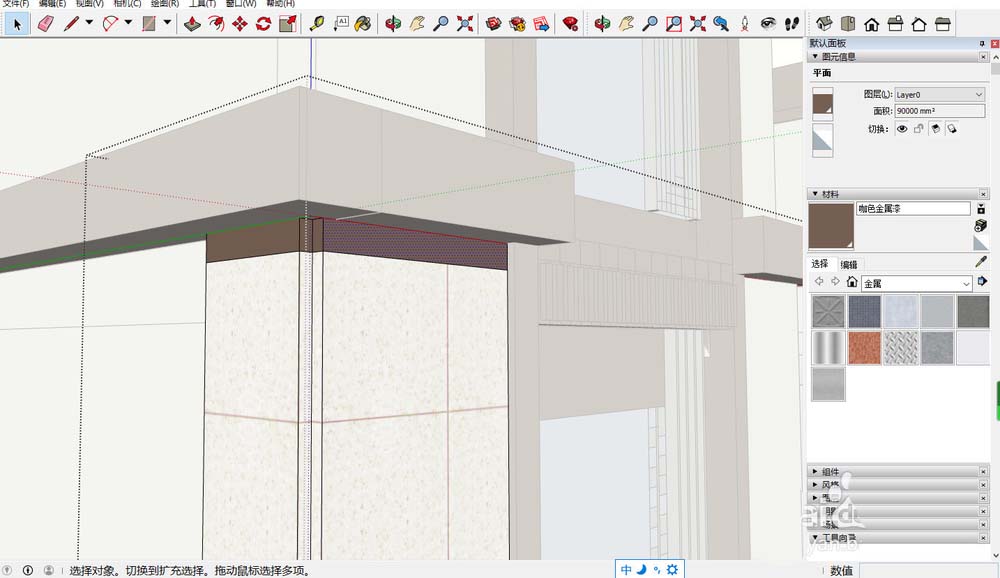Viewport: 1000px width, 578px height.
Task: Toggle receive shadows in Entity Info
Action: [x=936, y=129]
